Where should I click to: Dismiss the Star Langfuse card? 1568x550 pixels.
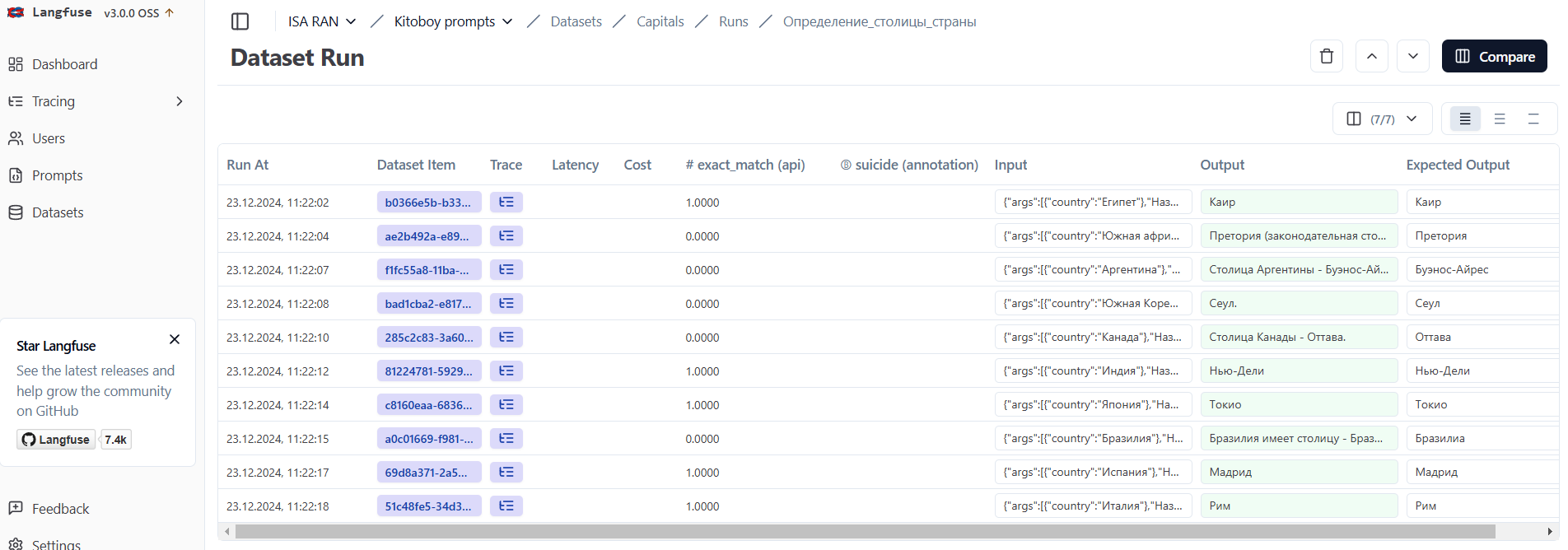point(175,339)
